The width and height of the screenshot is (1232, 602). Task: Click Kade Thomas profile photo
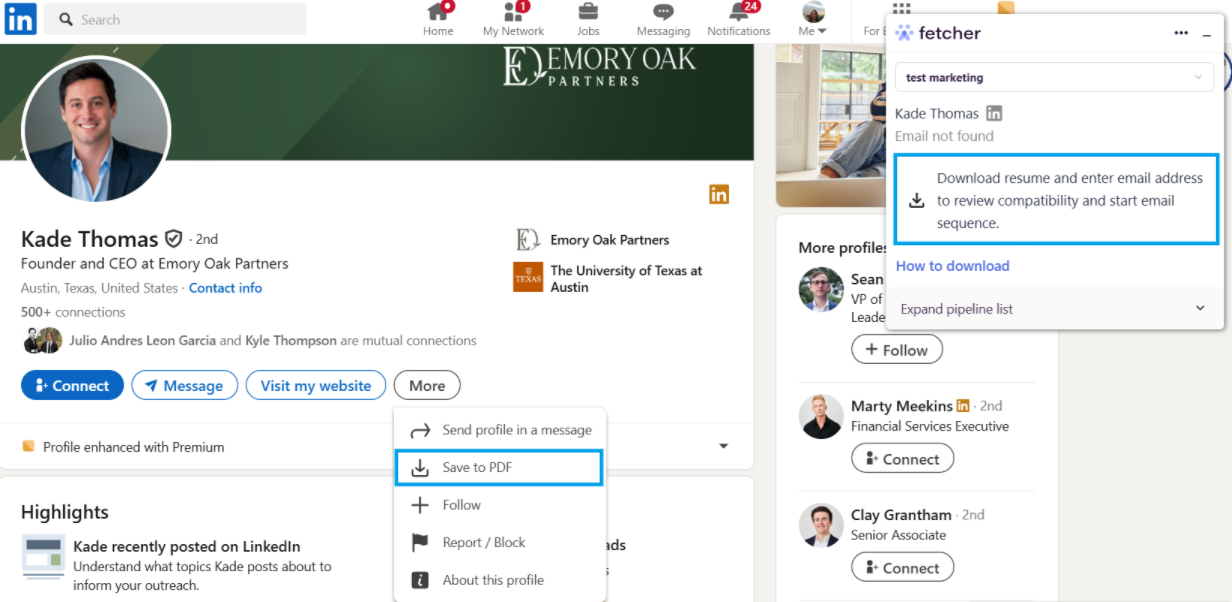tap(96, 130)
